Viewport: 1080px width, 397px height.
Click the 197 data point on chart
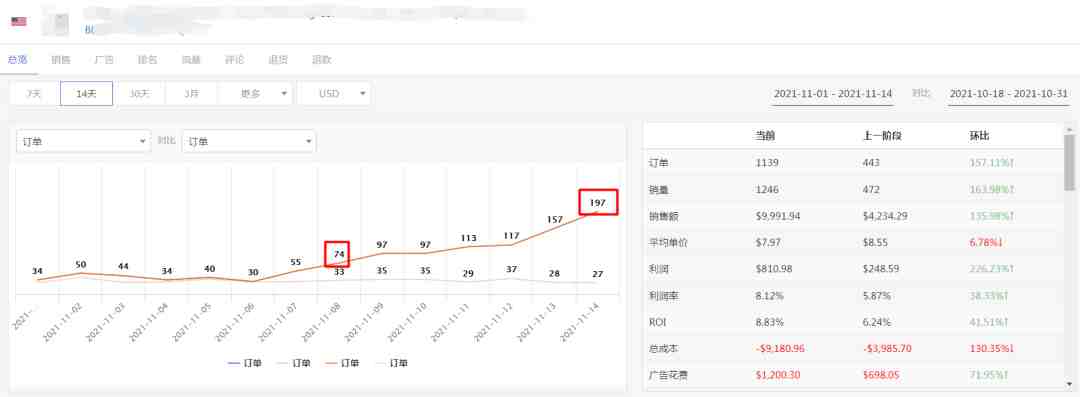tap(597, 203)
